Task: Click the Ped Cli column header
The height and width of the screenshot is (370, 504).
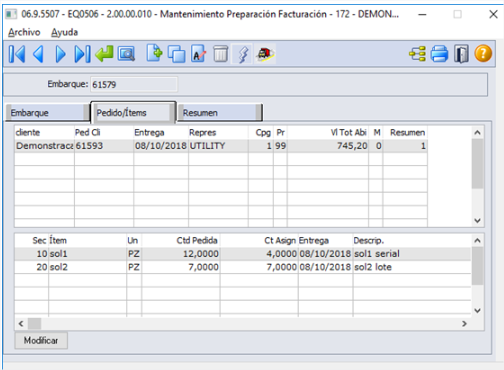Action: pyautogui.click(x=104, y=133)
